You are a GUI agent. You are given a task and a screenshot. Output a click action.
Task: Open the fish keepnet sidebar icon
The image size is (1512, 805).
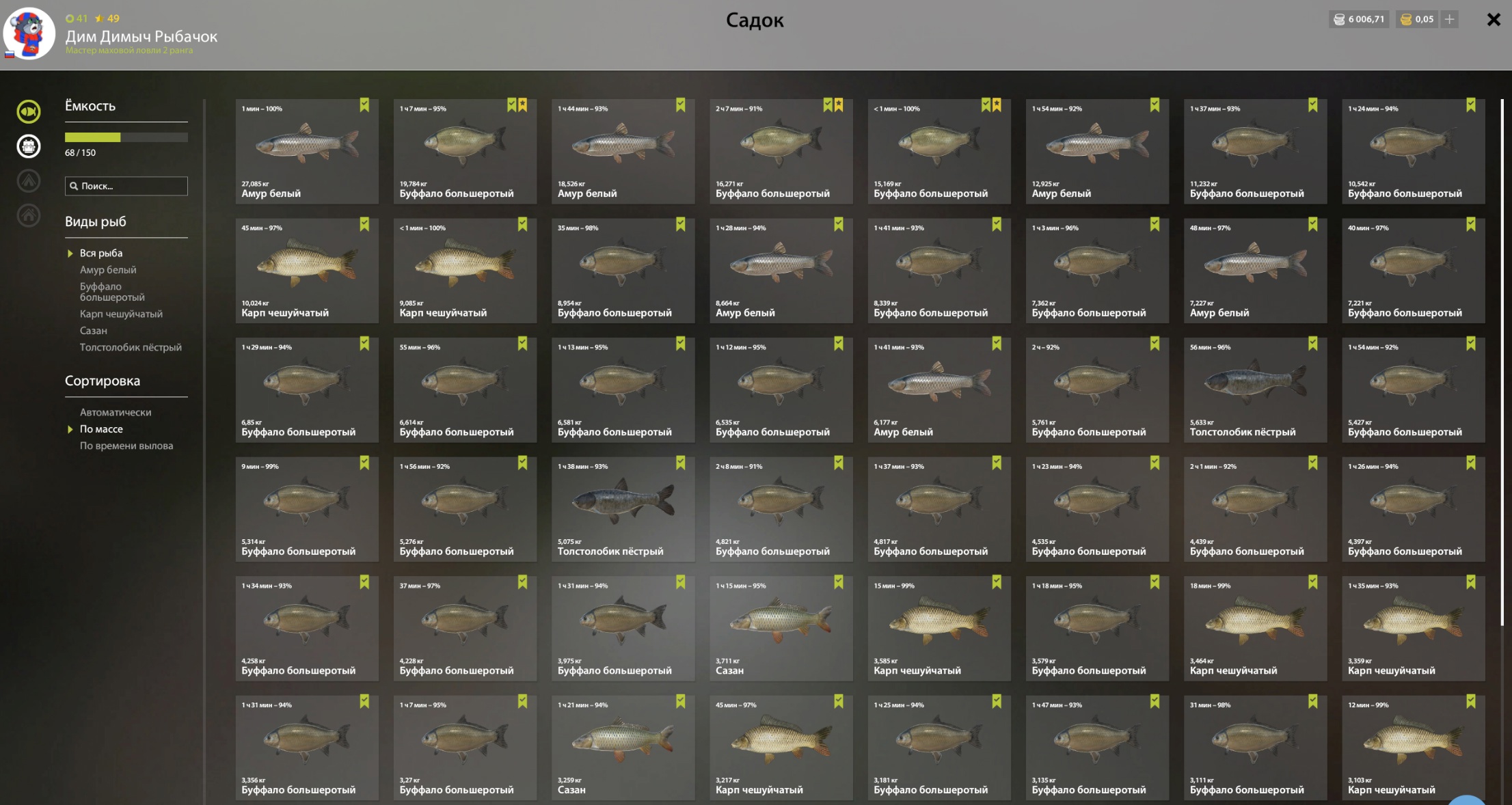coord(29,111)
